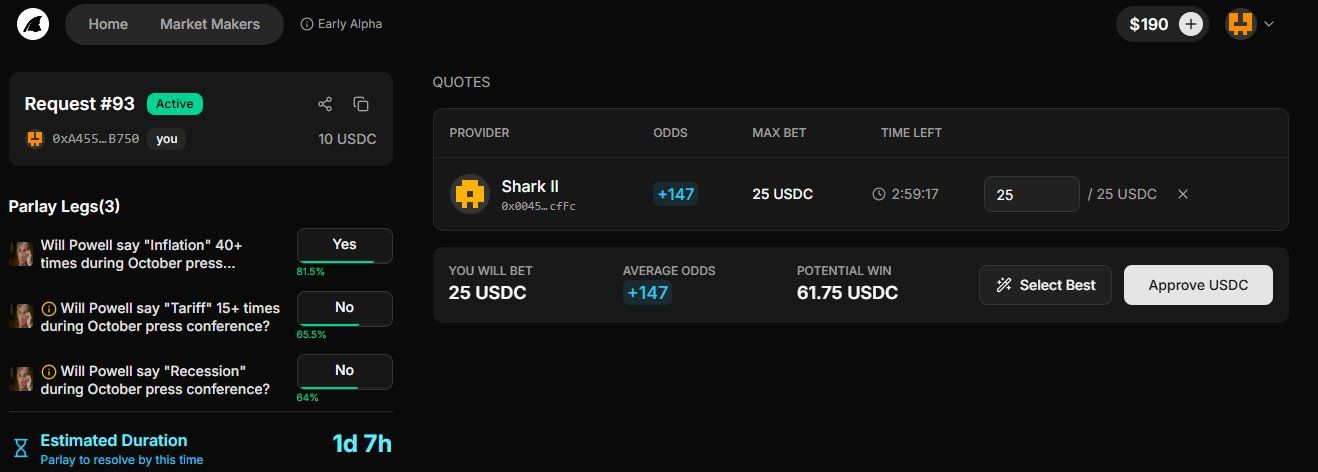Switch to the Market Makers tab
The image size is (1318, 472).
click(x=210, y=24)
